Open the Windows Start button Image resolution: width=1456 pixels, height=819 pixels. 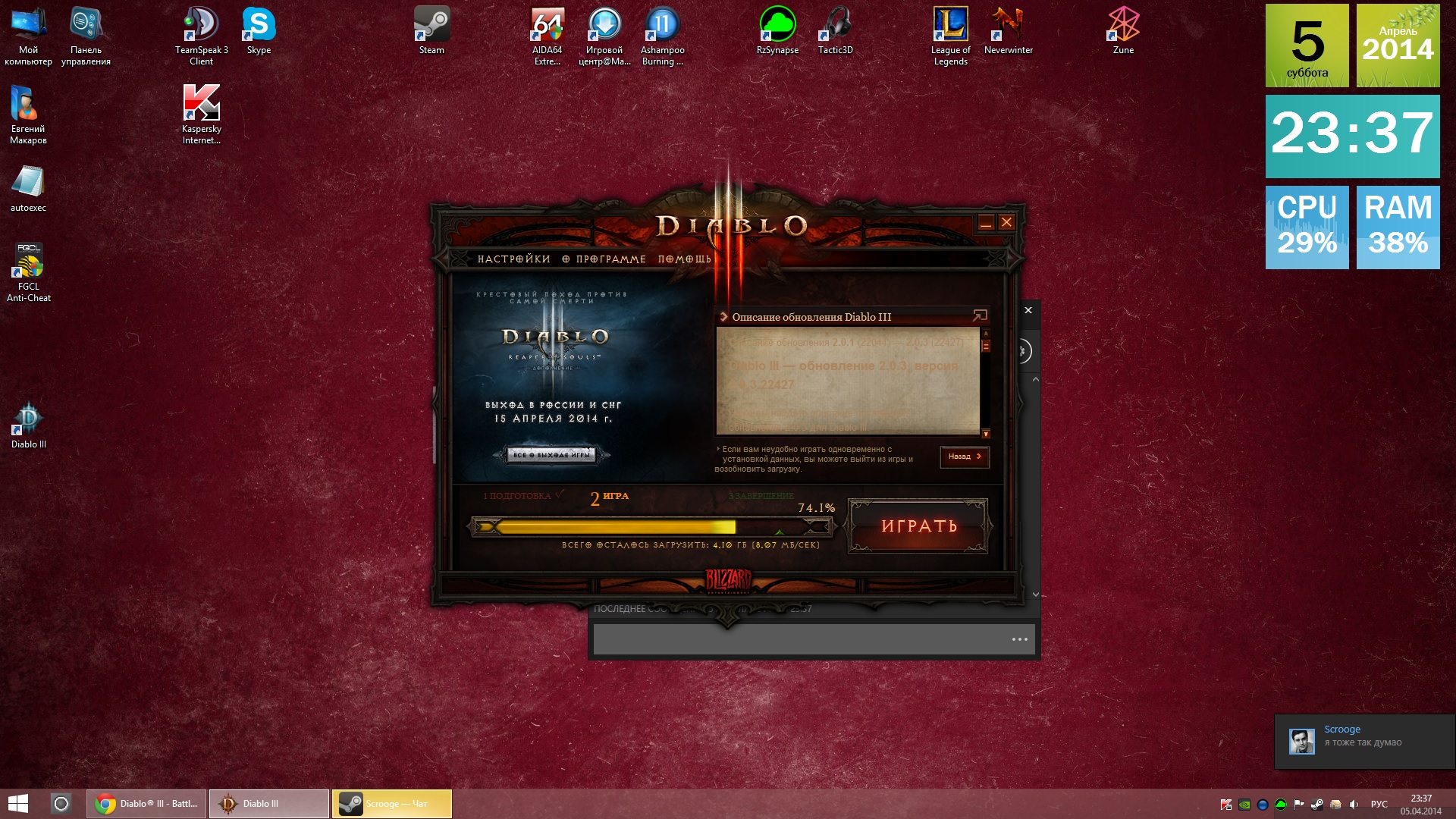click(17, 804)
